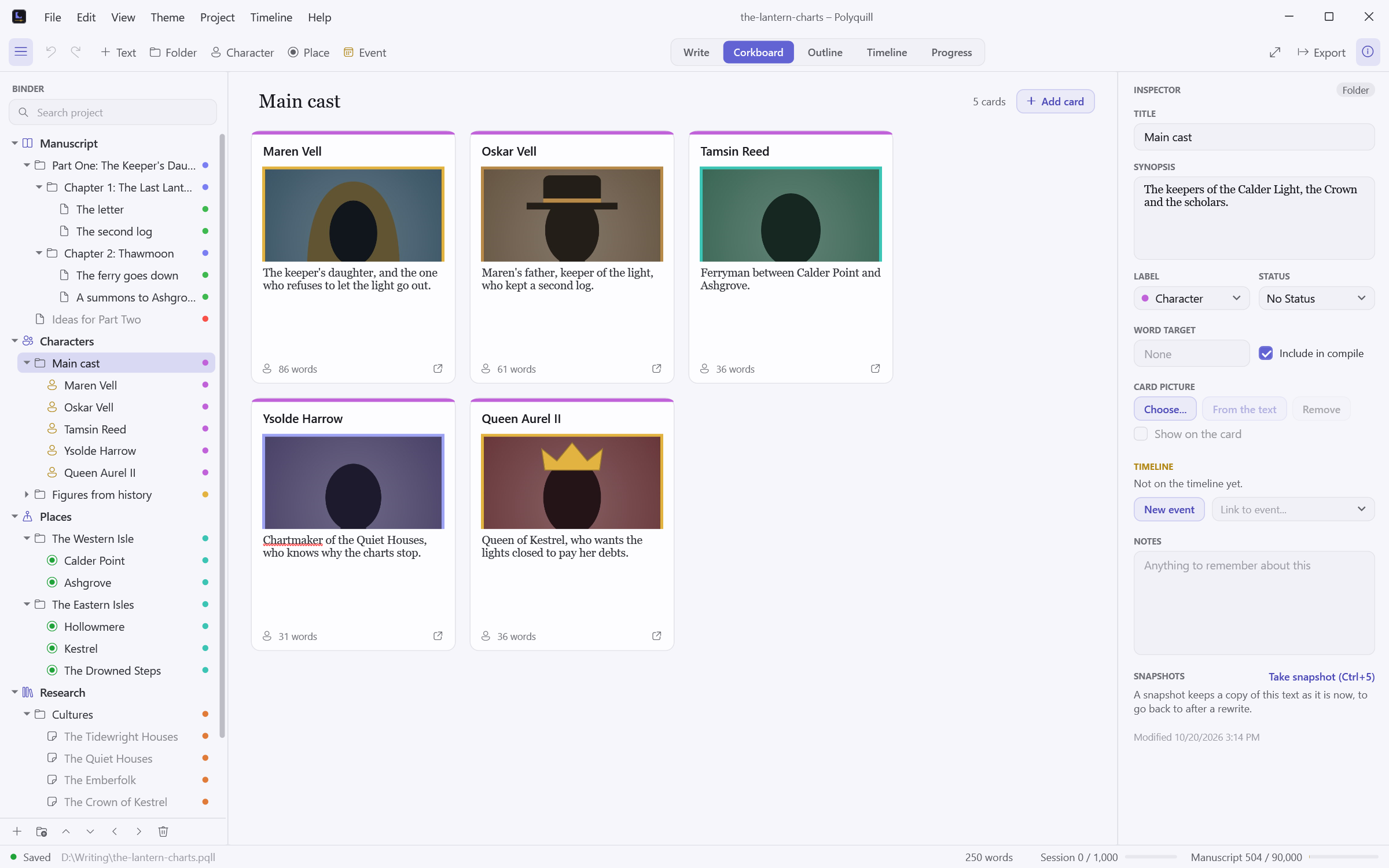
Task: Open the Status dropdown showing No Status
Action: click(1316, 299)
